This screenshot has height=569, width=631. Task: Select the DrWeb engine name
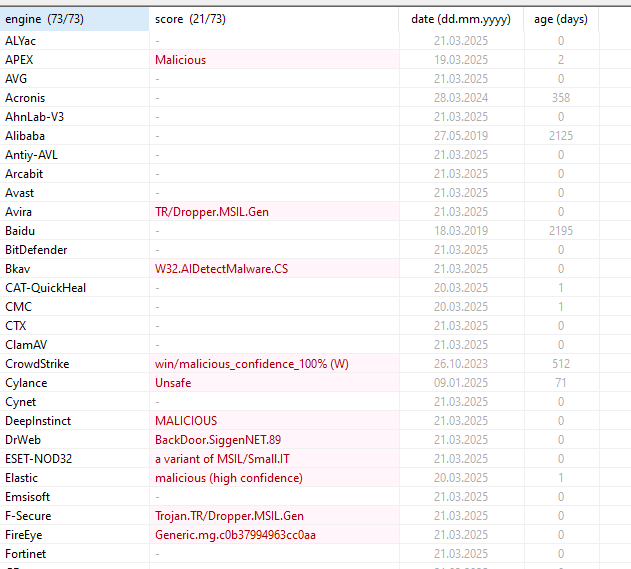coord(23,440)
